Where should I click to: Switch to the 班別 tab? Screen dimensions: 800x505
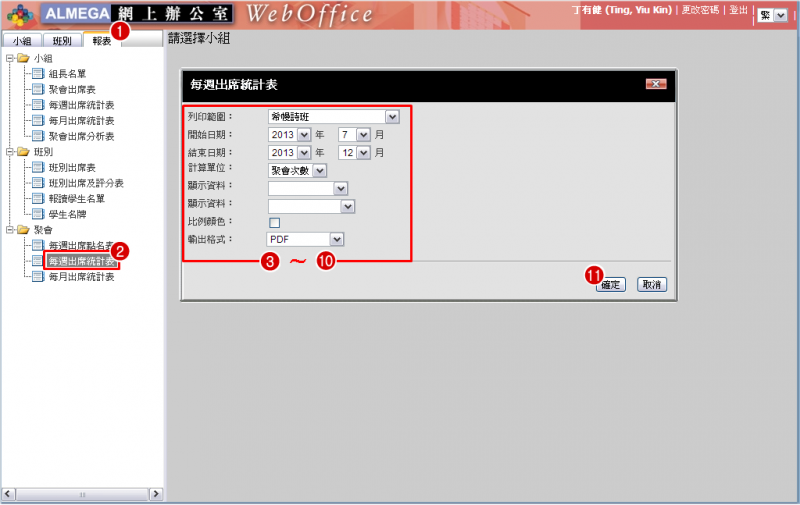62,40
